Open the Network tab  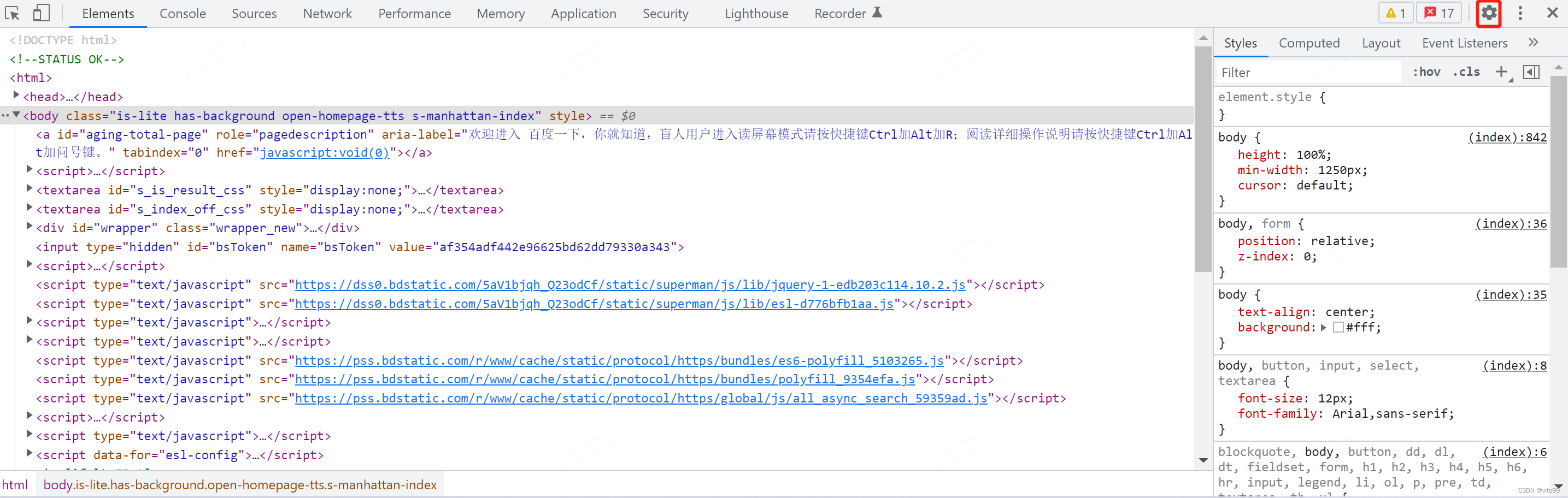click(x=327, y=13)
